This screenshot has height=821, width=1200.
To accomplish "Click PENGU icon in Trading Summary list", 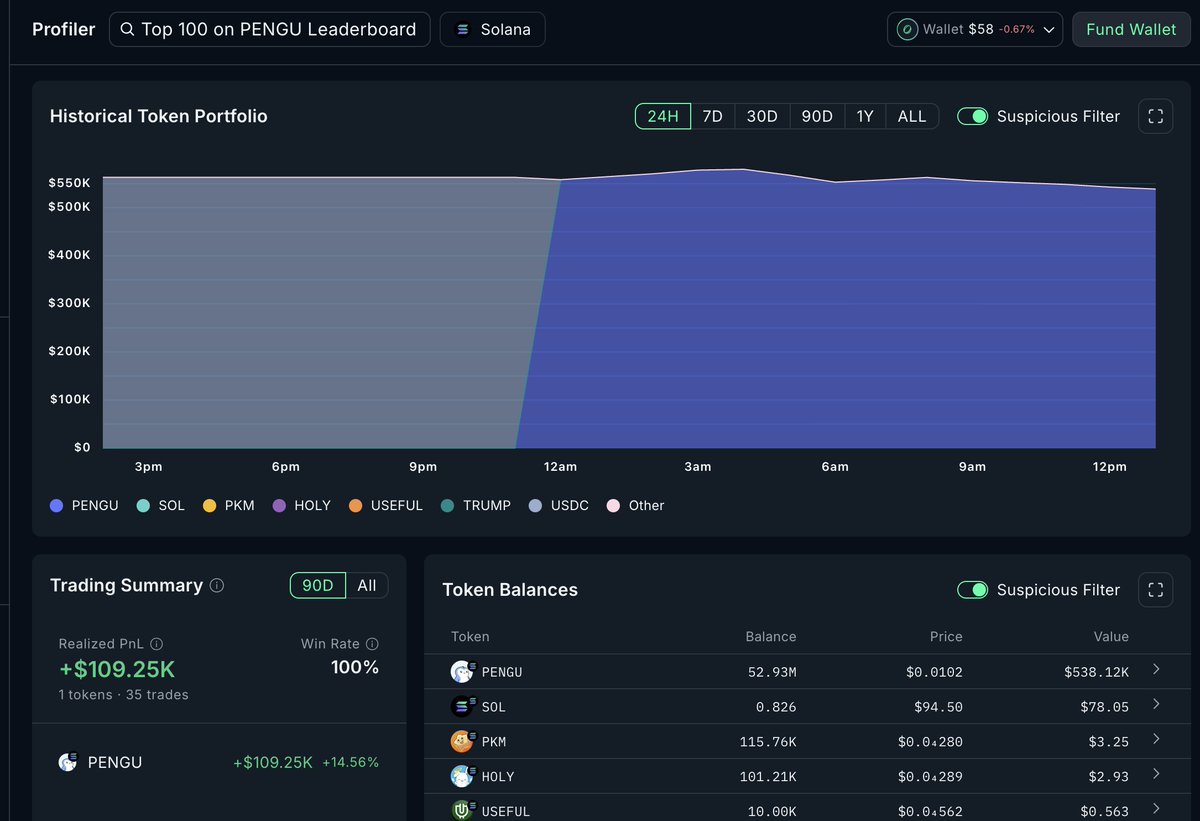I will [67, 763].
